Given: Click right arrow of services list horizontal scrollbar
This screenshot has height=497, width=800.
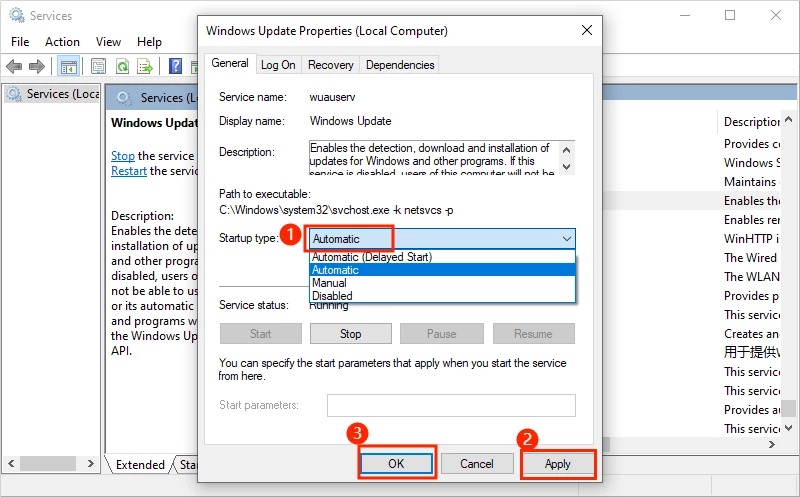Looking at the screenshot, I should pos(772,444).
